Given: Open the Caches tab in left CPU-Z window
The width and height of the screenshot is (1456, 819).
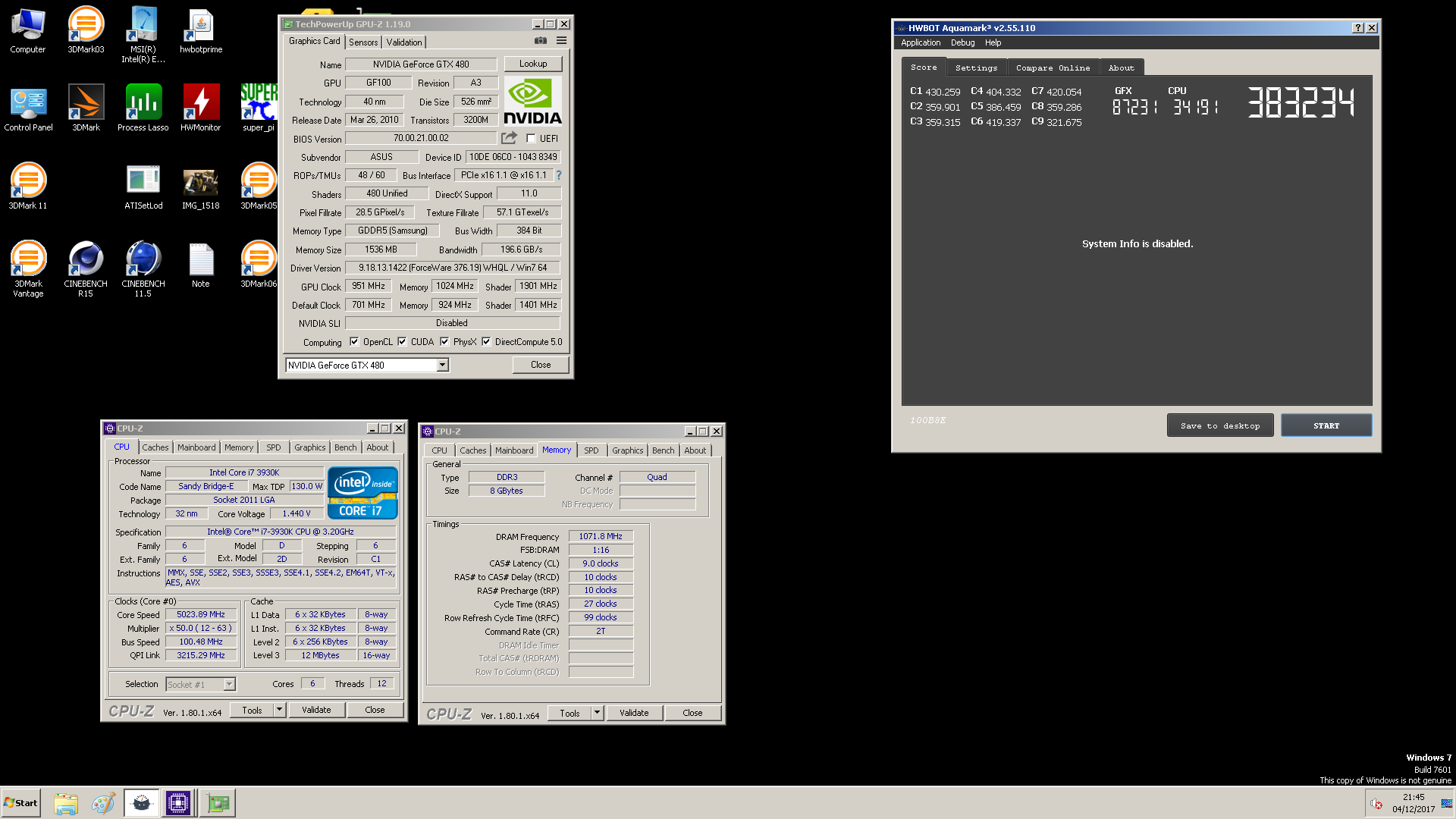Looking at the screenshot, I should tap(155, 447).
